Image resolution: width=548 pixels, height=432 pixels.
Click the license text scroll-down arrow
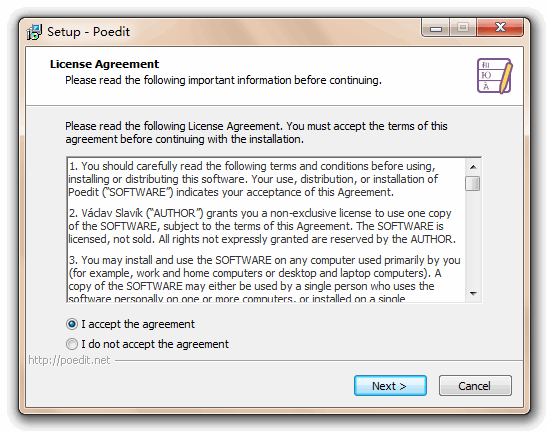click(x=473, y=294)
